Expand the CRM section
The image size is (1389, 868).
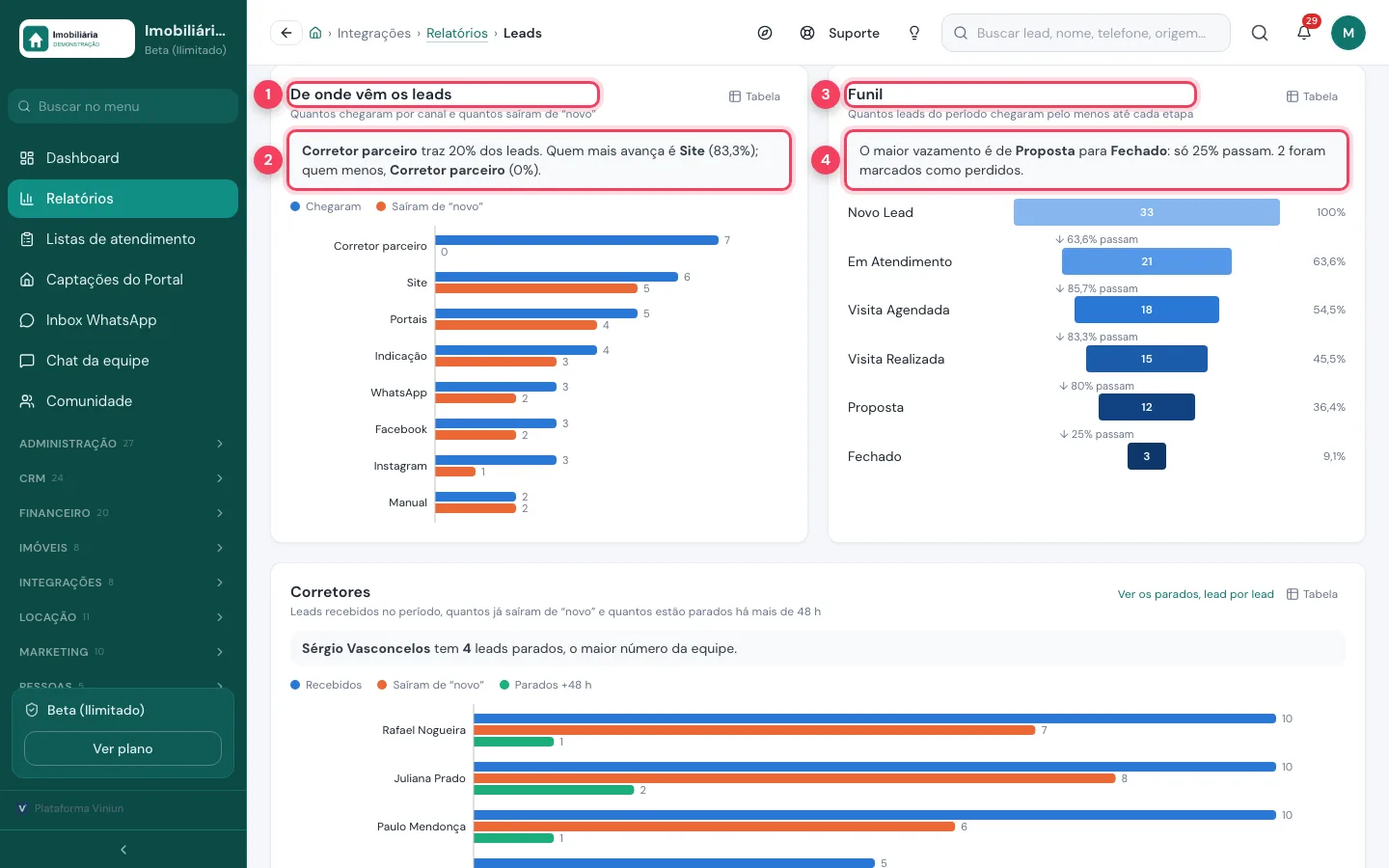[x=123, y=478]
